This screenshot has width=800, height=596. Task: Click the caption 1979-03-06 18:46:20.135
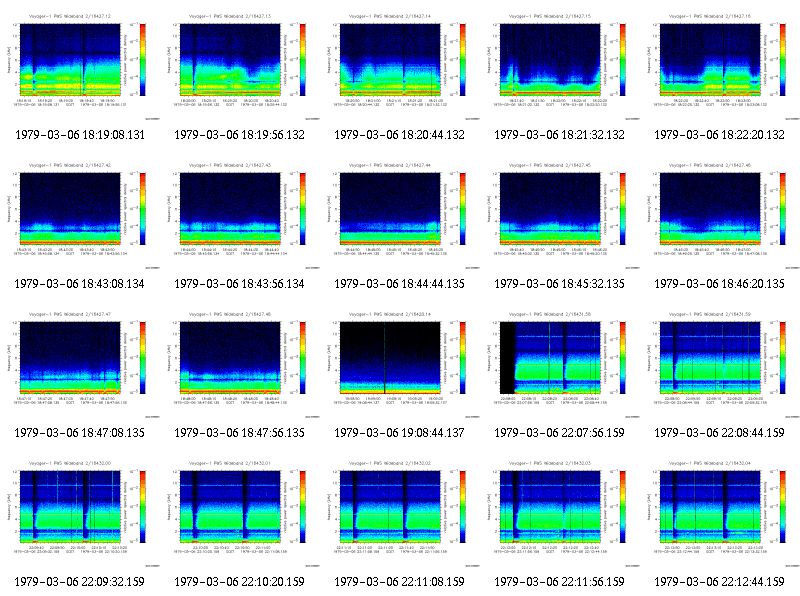(719, 284)
